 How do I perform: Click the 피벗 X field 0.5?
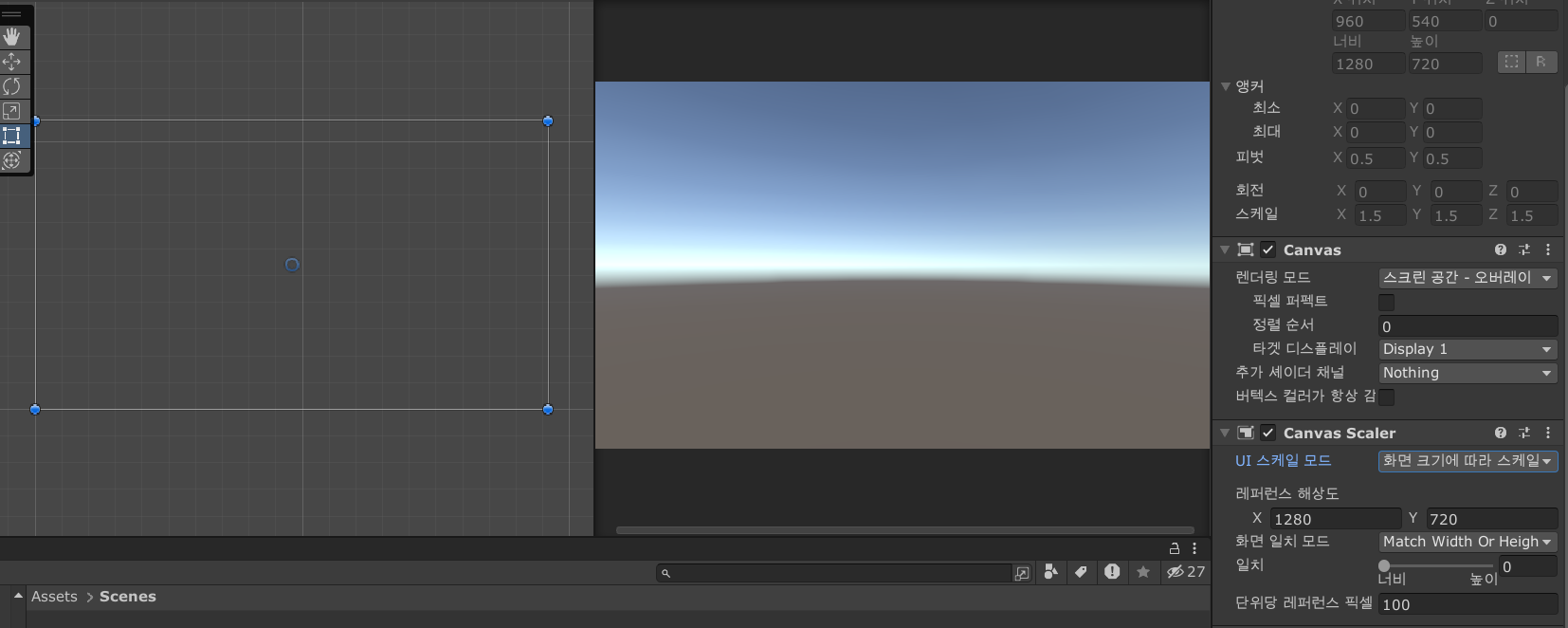[1376, 158]
